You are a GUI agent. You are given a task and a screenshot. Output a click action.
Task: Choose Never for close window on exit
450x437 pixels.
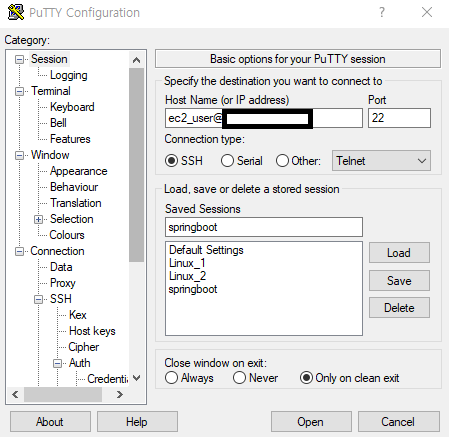click(239, 378)
